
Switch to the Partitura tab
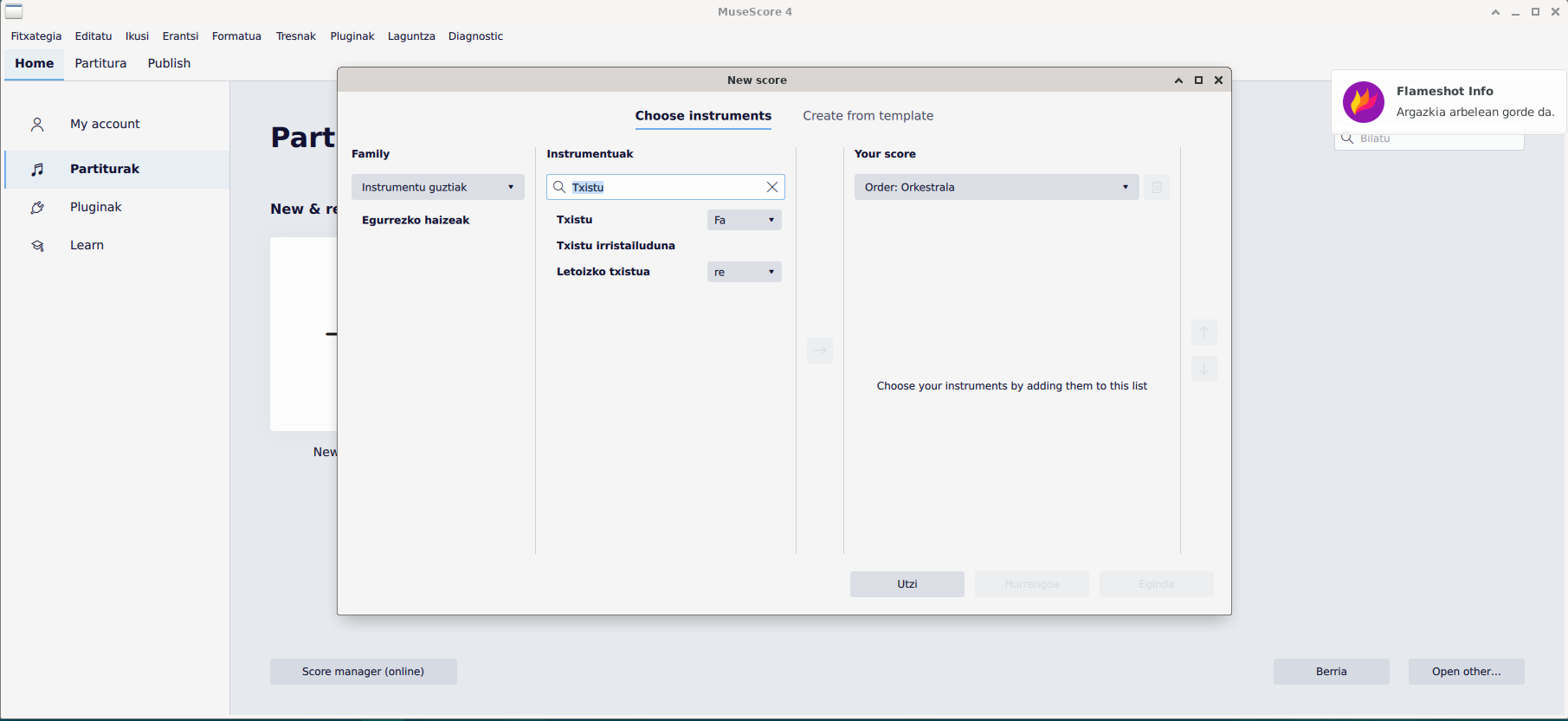coord(100,63)
